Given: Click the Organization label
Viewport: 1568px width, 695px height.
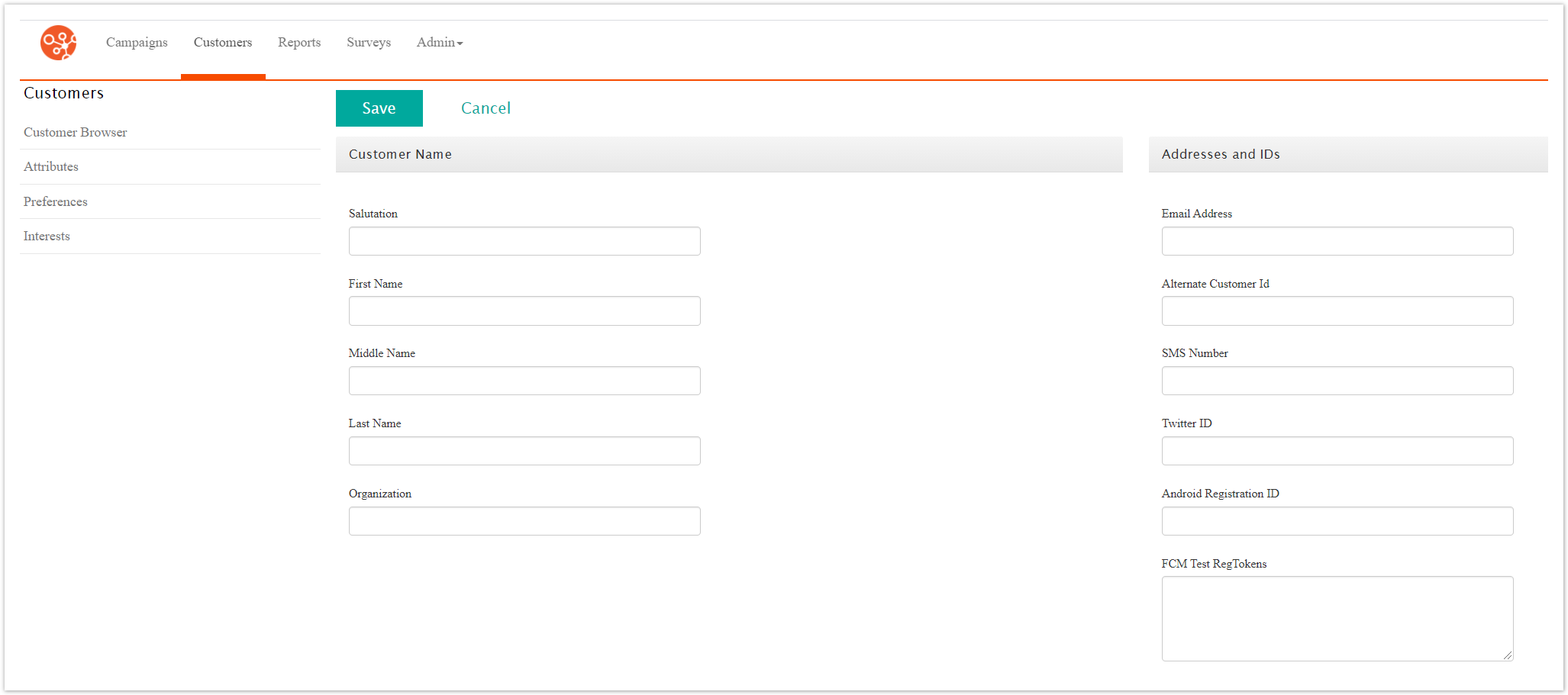Looking at the screenshot, I should (380, 494).
